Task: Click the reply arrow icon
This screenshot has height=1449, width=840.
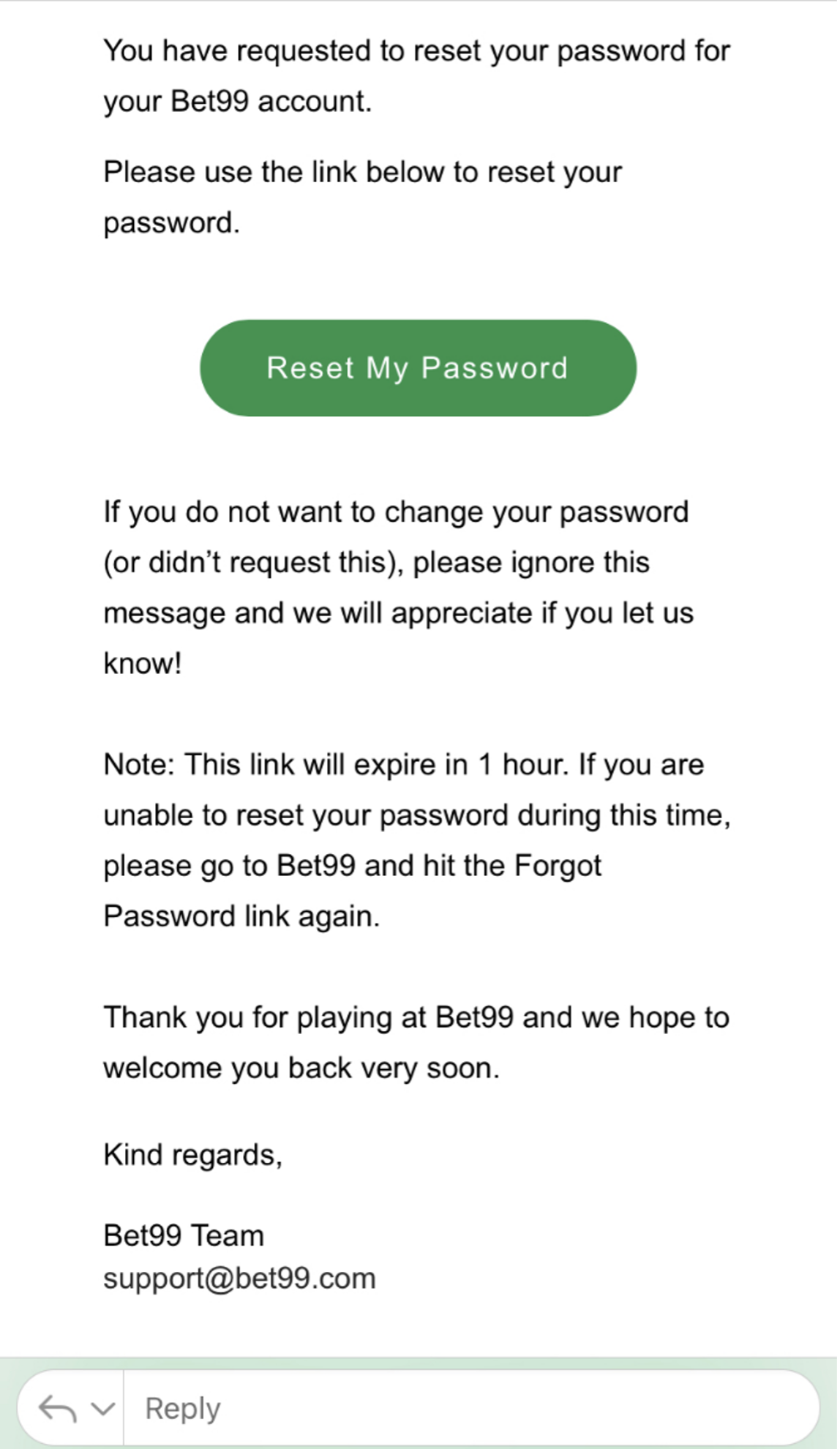Action: click(x=57, y=1409)
